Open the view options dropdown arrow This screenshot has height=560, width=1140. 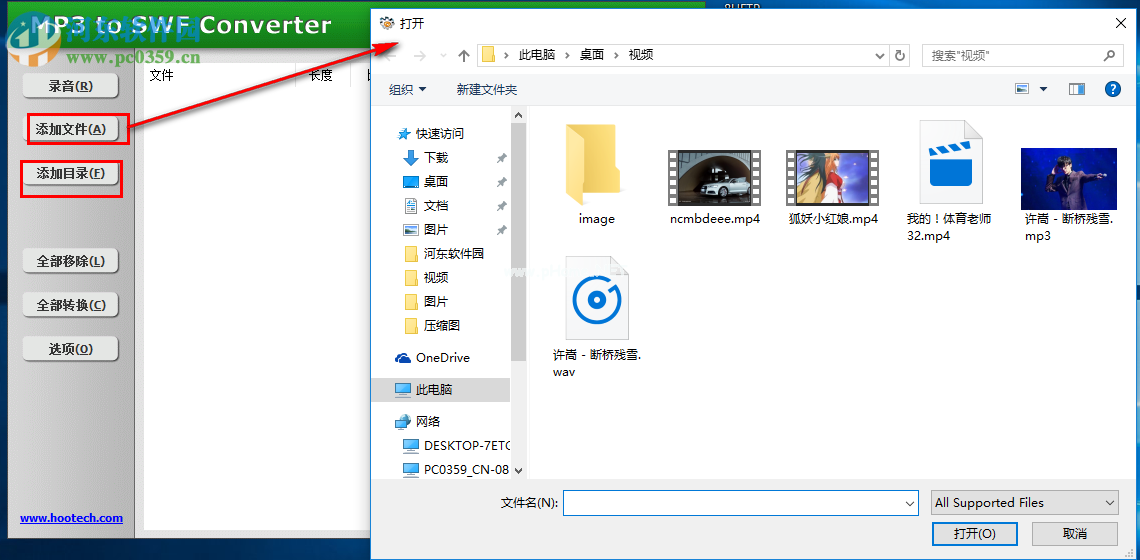coord(1043,89)
